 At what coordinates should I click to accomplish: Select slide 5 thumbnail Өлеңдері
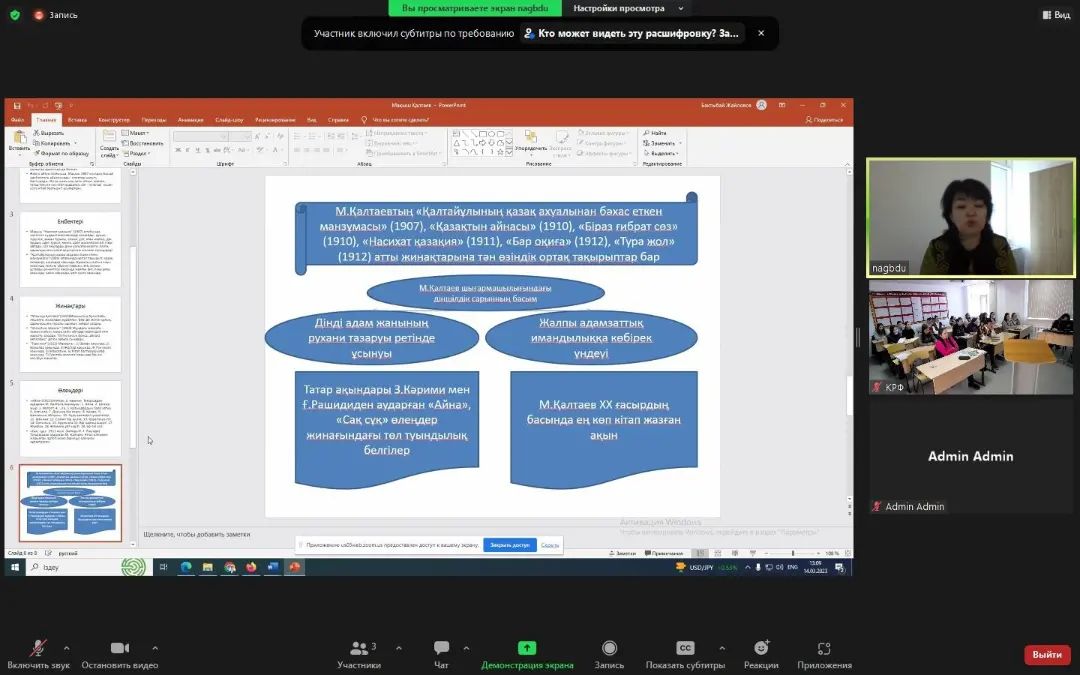[x=70, y=419]
